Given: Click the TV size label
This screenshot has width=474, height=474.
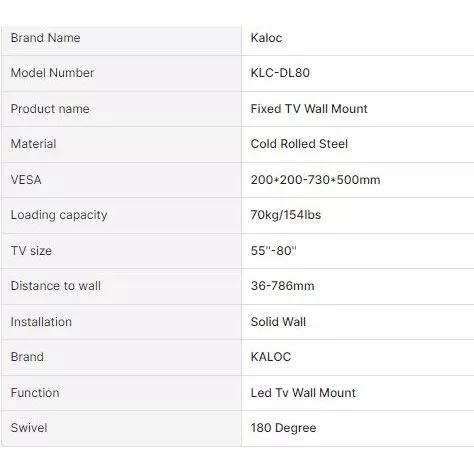Looking at the screenshot, I should pos(31,251).
